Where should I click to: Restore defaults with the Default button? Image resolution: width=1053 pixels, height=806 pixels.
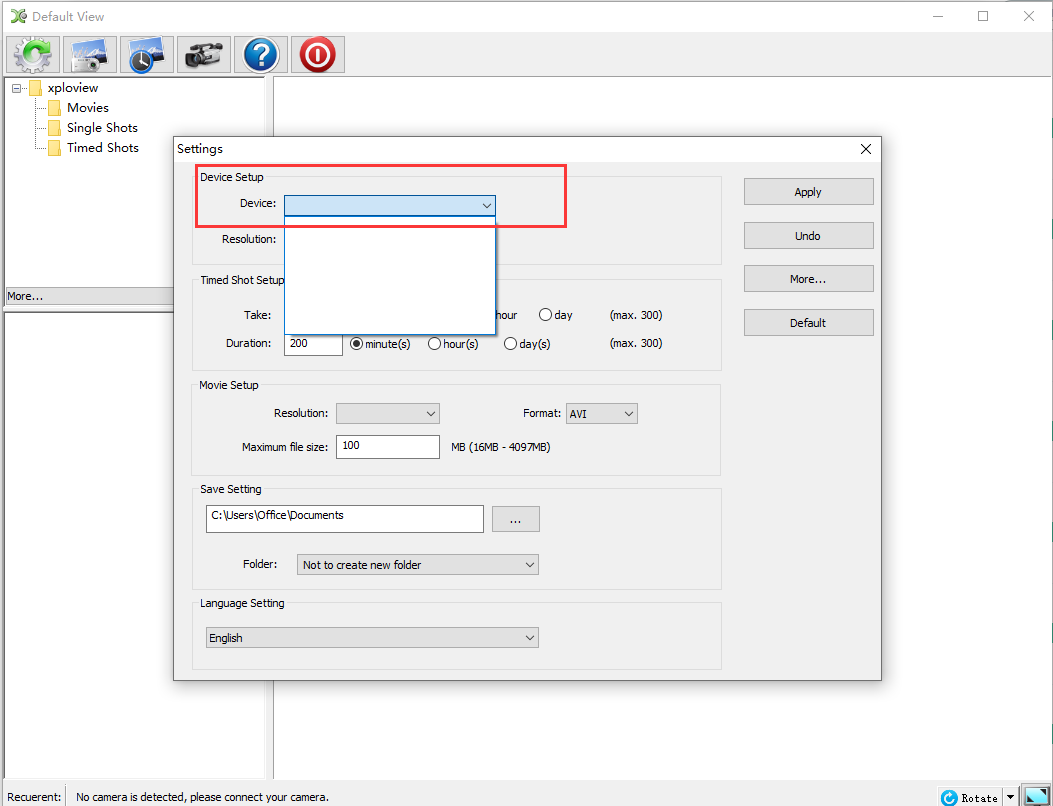tap(808, 322)
